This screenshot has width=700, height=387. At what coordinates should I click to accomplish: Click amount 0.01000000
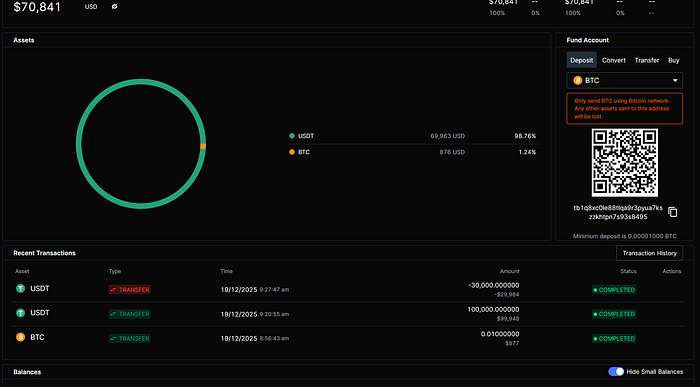(x=500, y=334)
